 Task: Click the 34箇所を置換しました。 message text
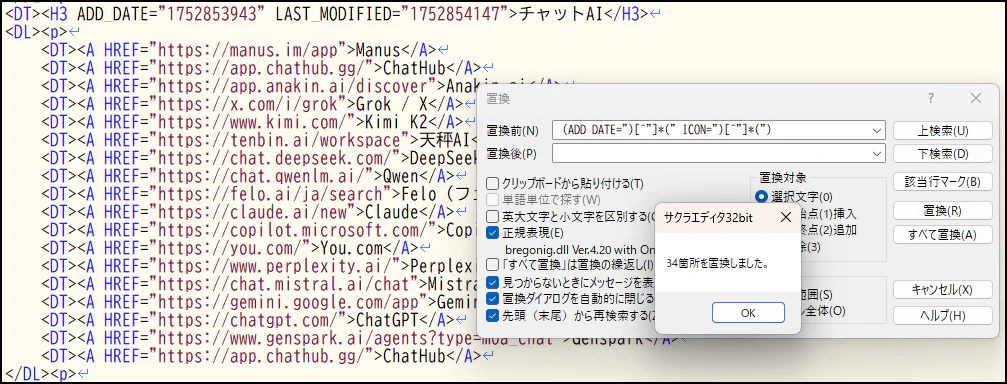pyautogui.click(x=718, y=263)
